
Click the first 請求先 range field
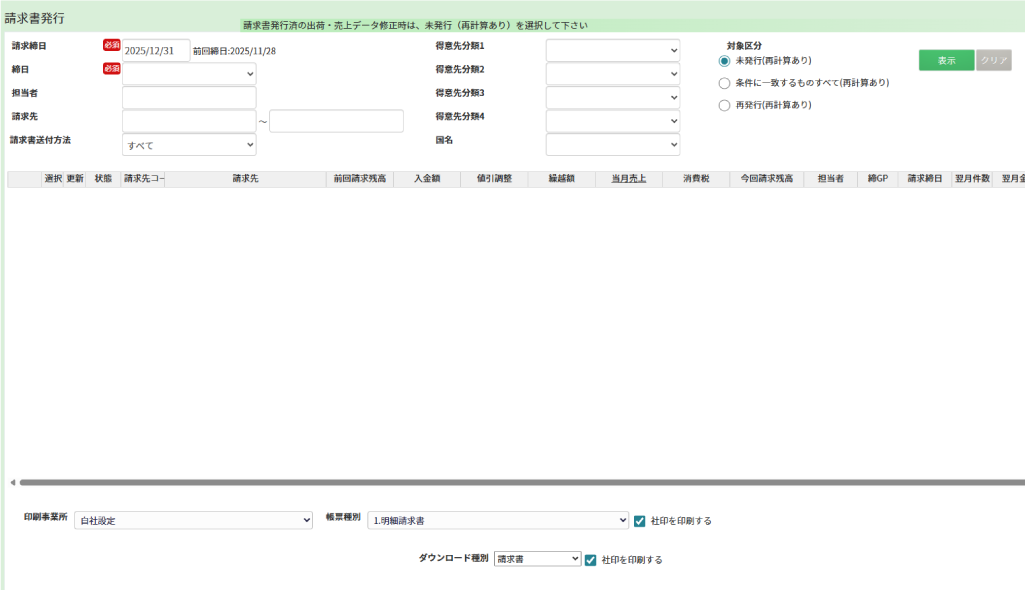(189, 121)
